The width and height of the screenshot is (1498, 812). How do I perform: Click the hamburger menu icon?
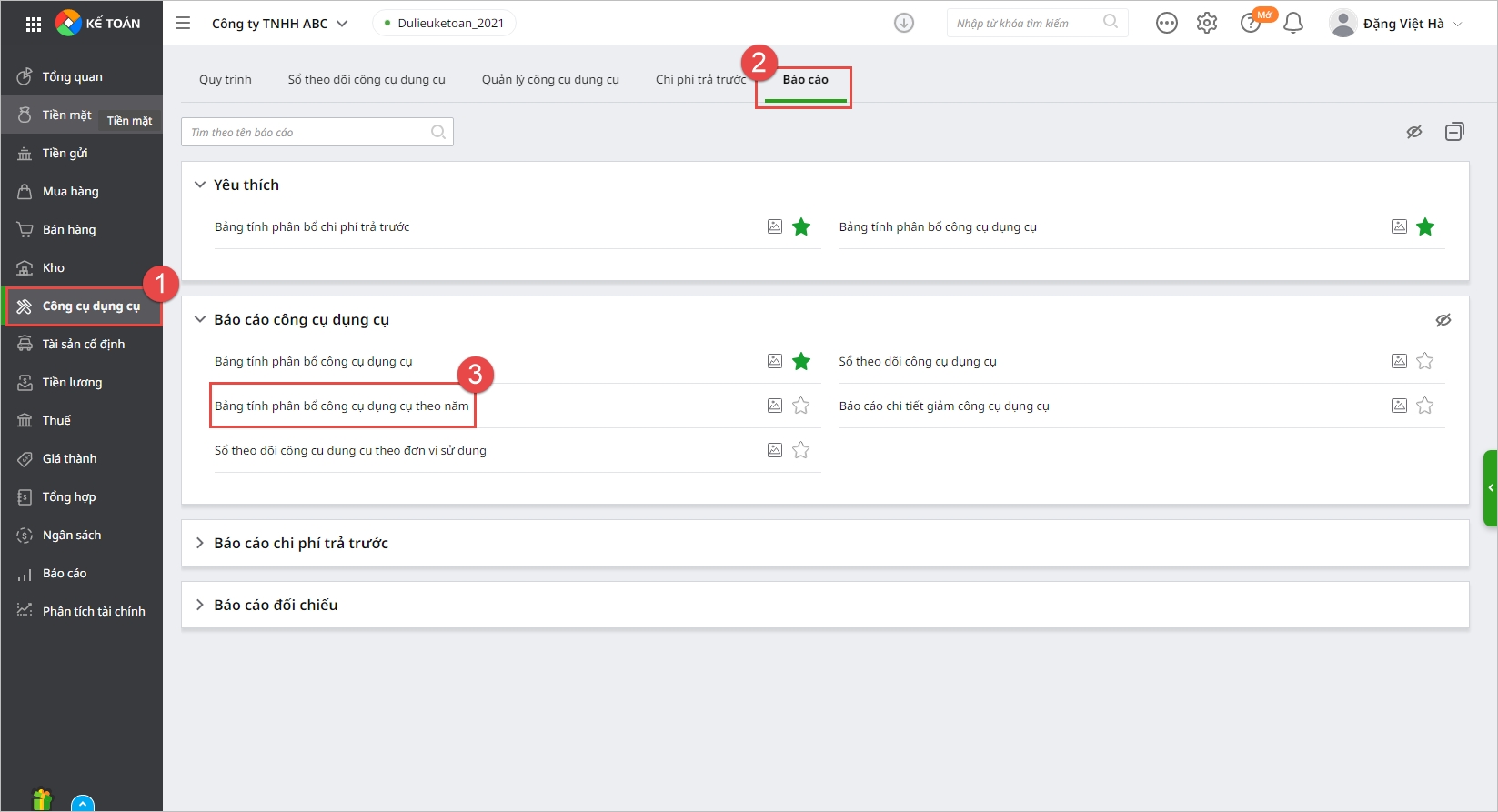183,24
